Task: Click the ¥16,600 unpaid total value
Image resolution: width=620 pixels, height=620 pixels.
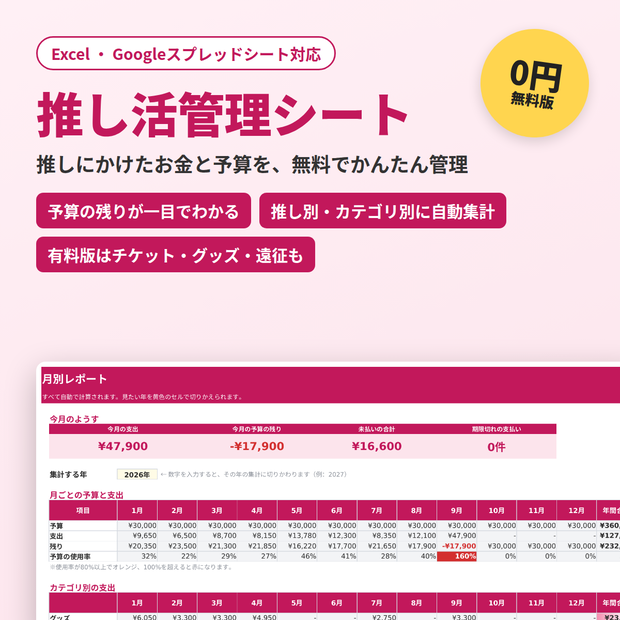Action: coord(376,446)
